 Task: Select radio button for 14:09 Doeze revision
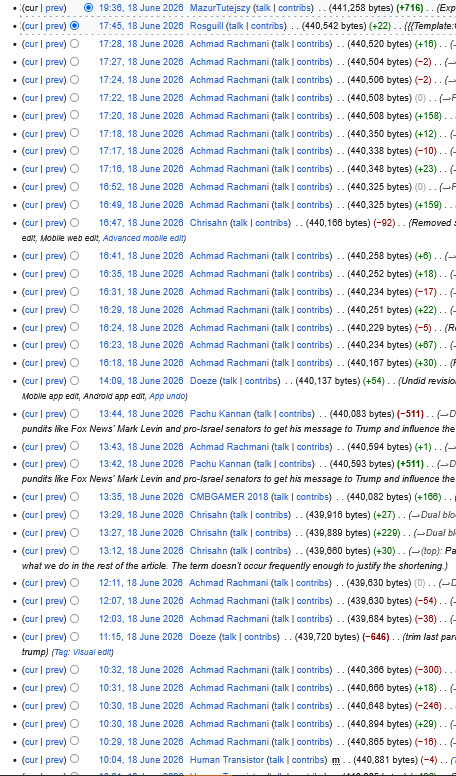(x=74, y=381)
